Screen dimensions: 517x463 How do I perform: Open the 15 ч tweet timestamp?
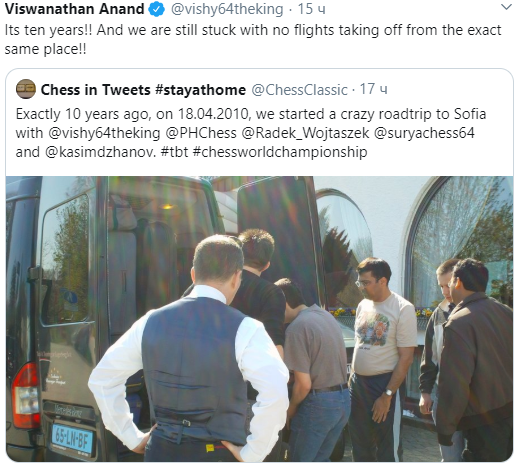click(x=311, y=9)
